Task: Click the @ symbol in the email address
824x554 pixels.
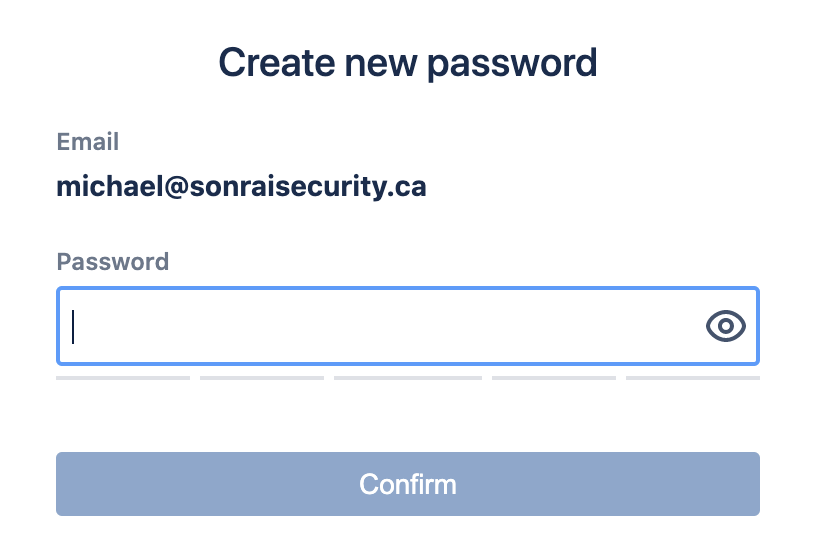Action: tap(177, 187)
